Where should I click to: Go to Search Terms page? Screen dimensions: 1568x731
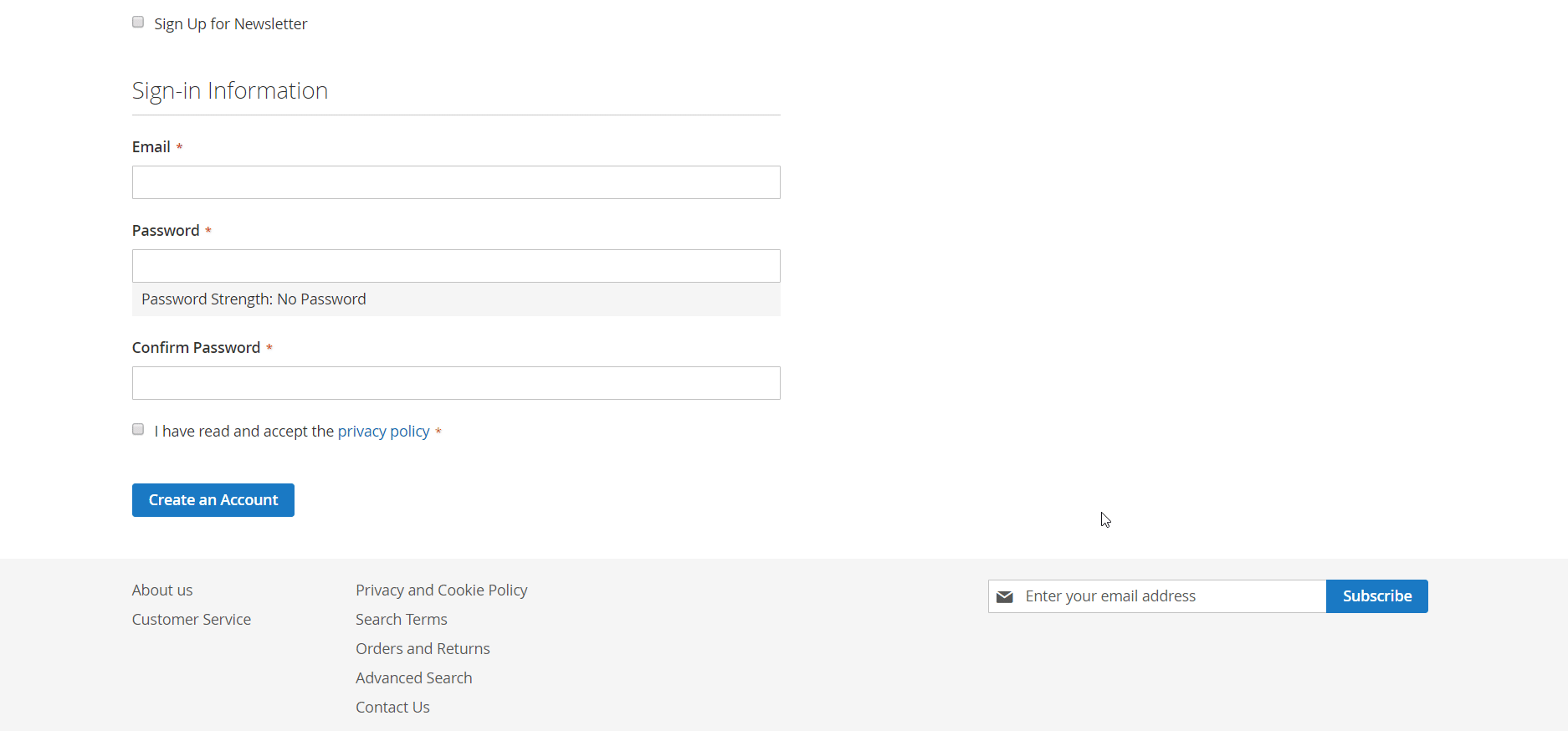coord(402,620)
